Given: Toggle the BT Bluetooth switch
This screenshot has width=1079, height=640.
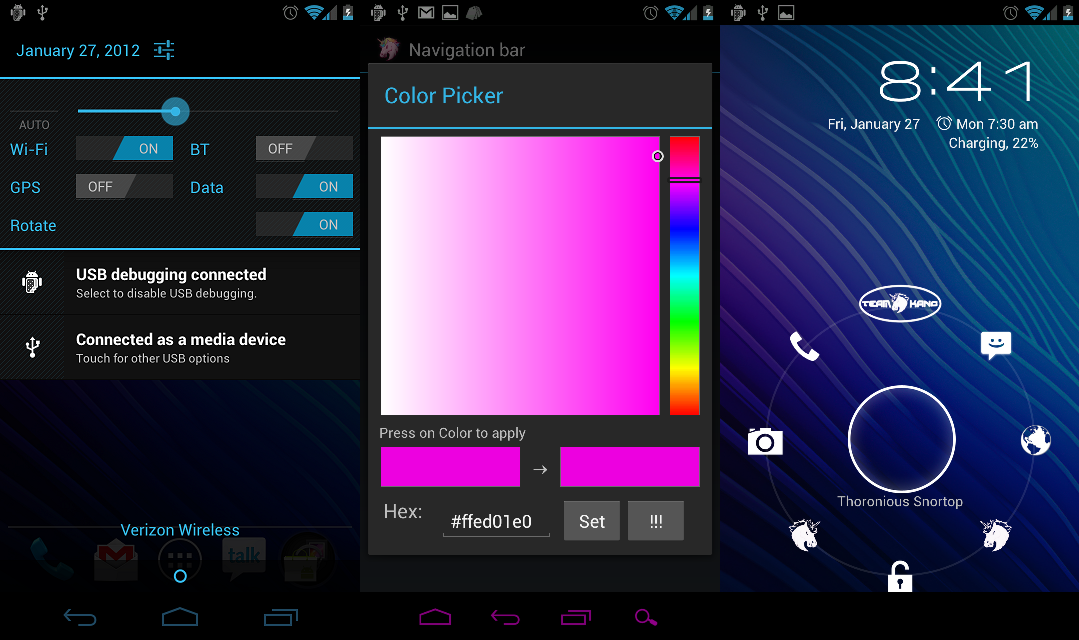Looking at the screenshot, I should (304, 149).
